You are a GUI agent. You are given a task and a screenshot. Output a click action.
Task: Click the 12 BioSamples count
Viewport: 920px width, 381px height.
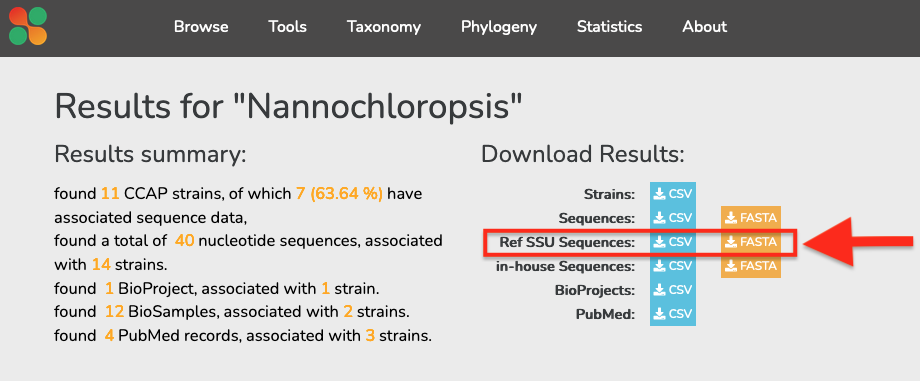click(114, 313)
